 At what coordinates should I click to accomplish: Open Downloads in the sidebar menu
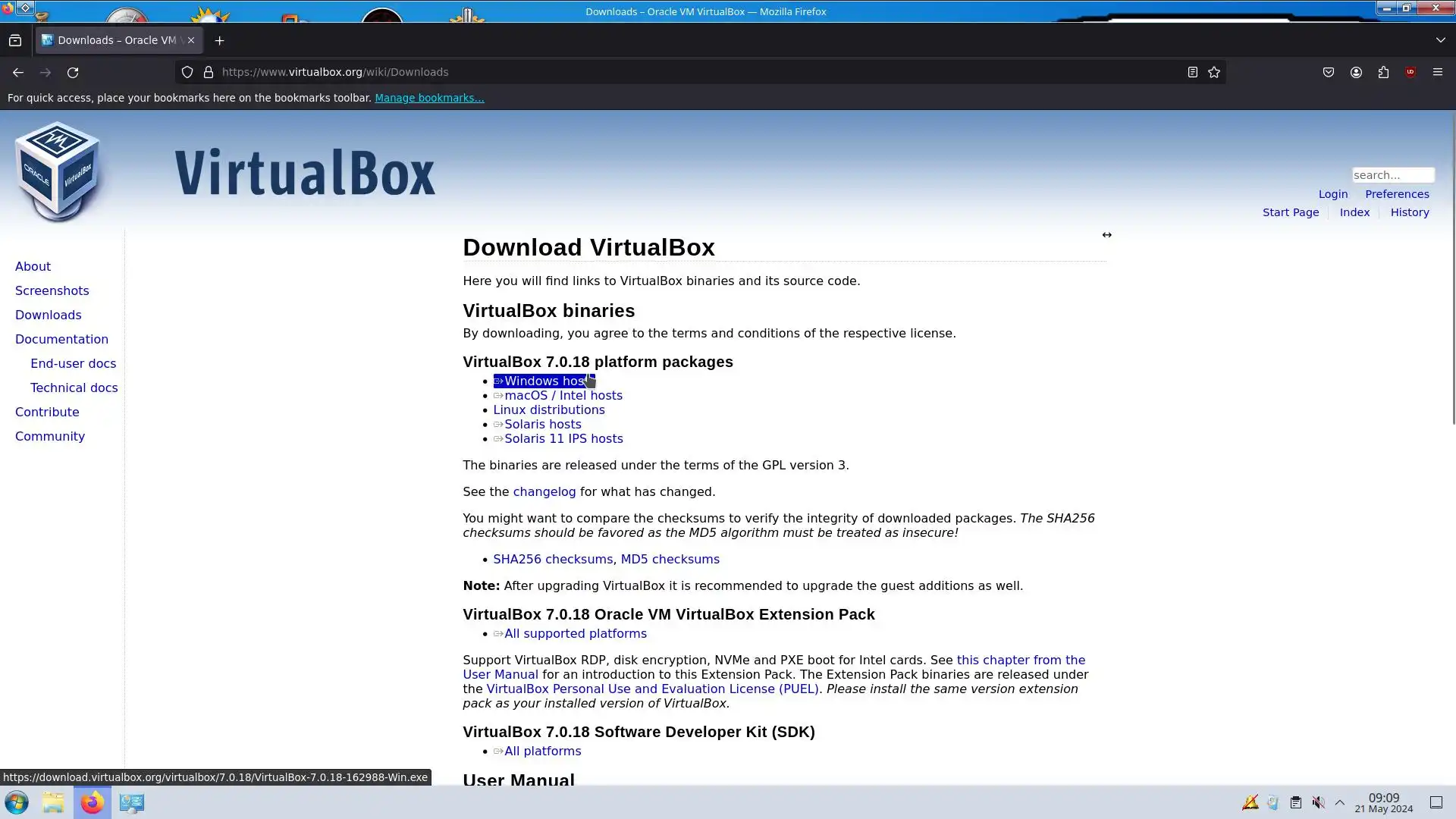[x=48, y=315]
